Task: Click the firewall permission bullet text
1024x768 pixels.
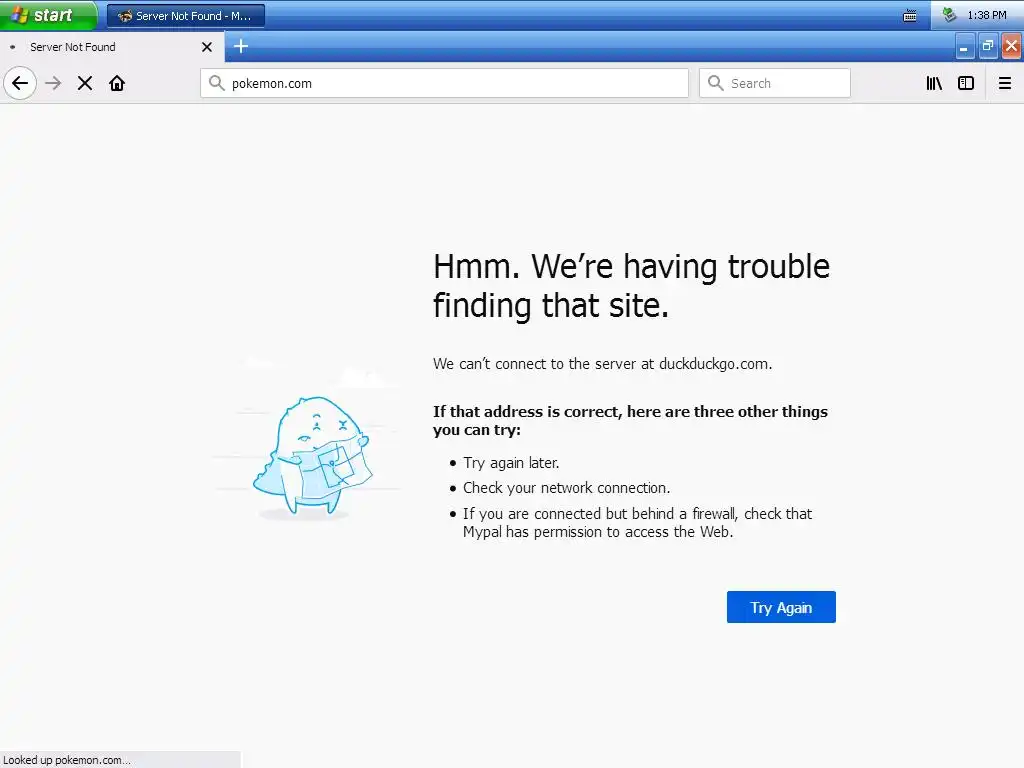Action: [x=637, y=522]
